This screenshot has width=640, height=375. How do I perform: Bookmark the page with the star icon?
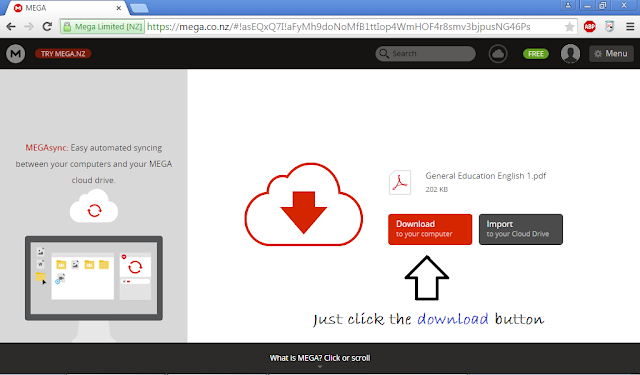[x=569, y=27]
